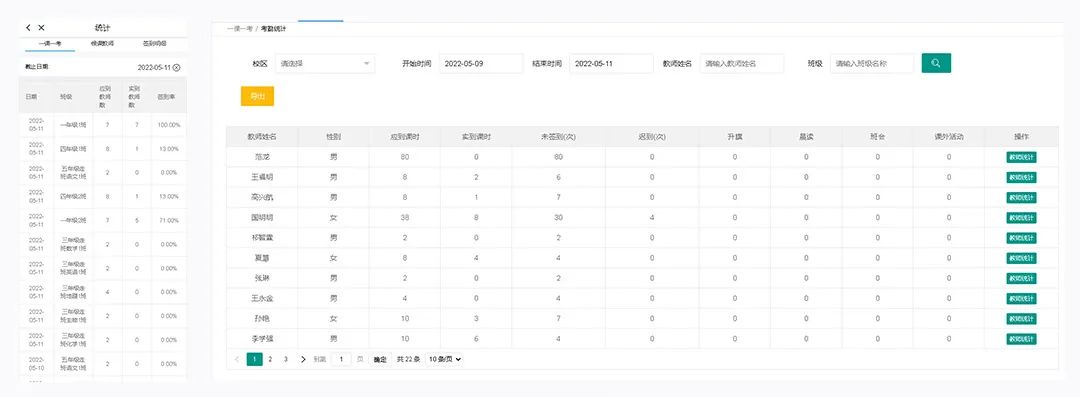Select page 1 in pagination

coord(255,359)
